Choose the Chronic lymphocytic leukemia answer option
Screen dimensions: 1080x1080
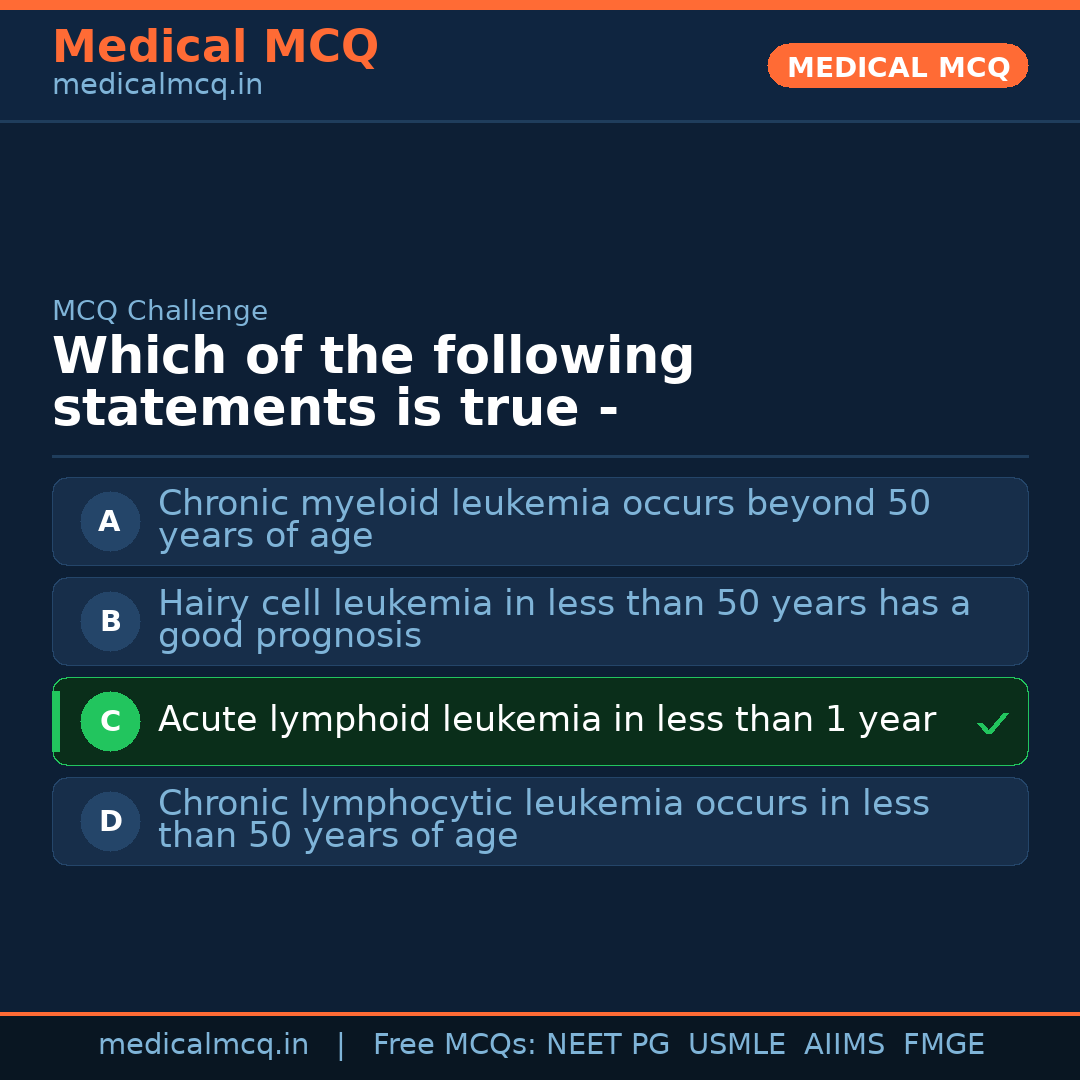coord(544,820)
